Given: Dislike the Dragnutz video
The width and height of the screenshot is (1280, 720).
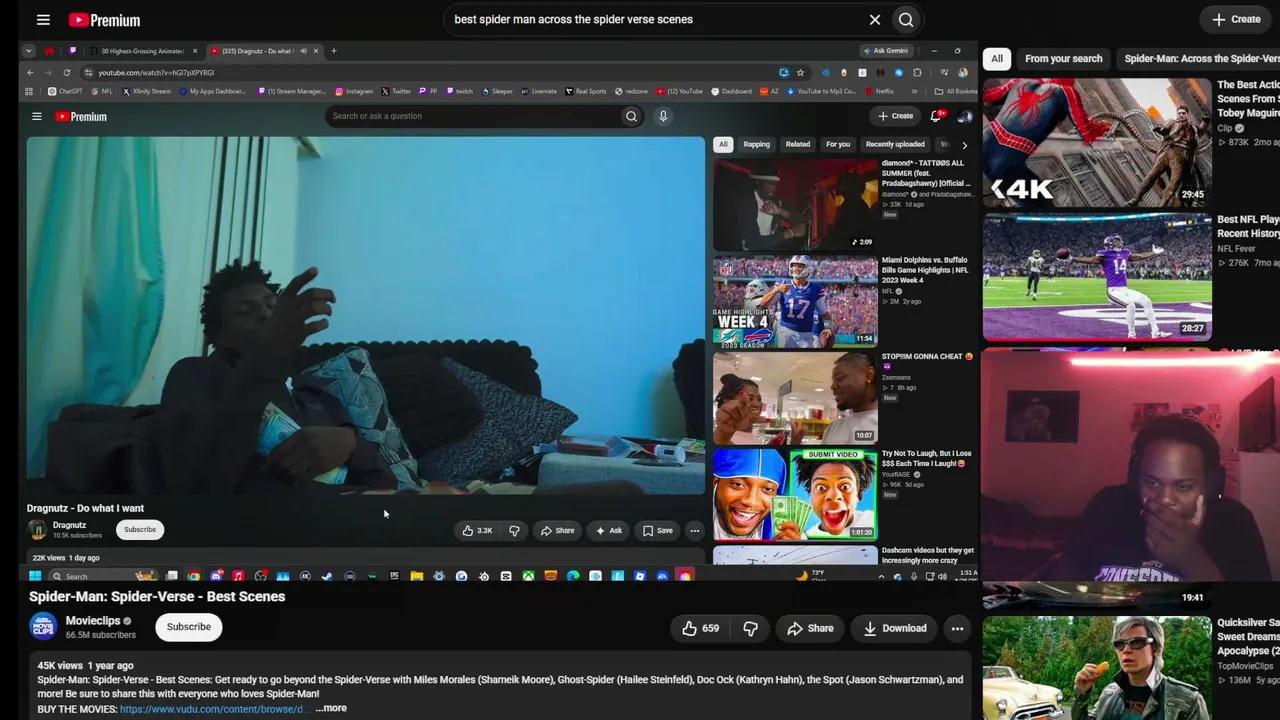Looking at the screenshot, I should (514, 530).
